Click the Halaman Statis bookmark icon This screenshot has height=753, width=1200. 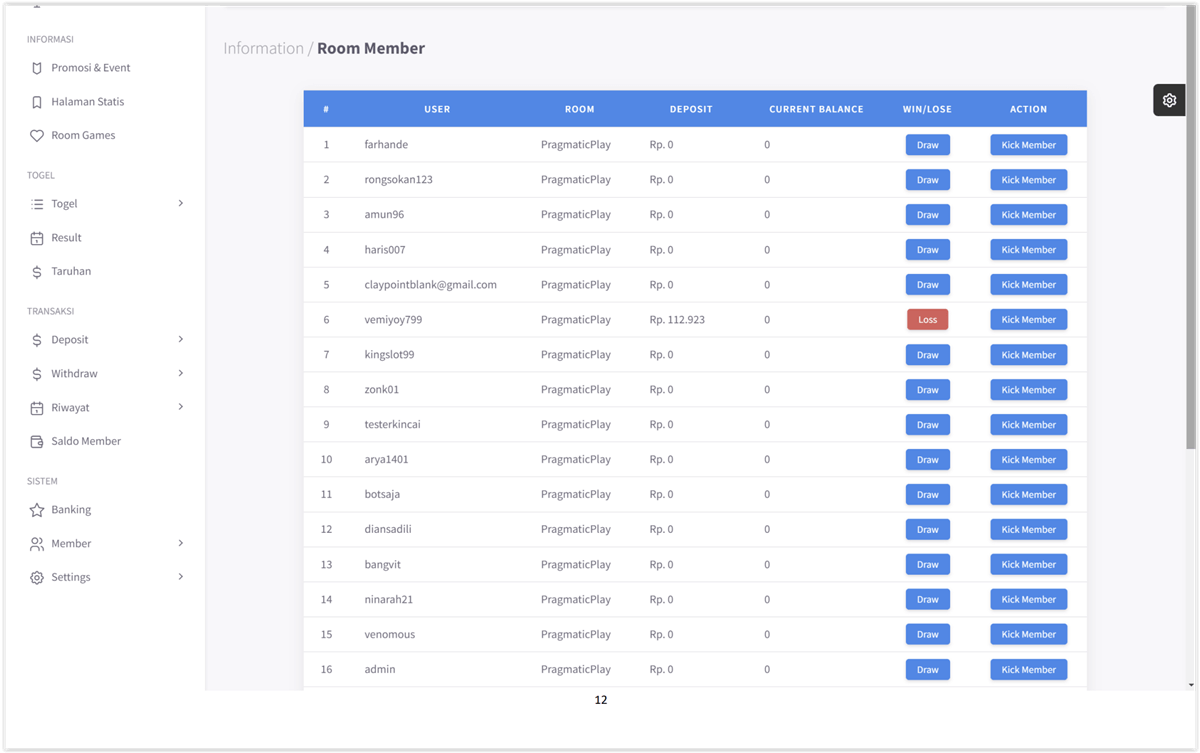(35, 101)
